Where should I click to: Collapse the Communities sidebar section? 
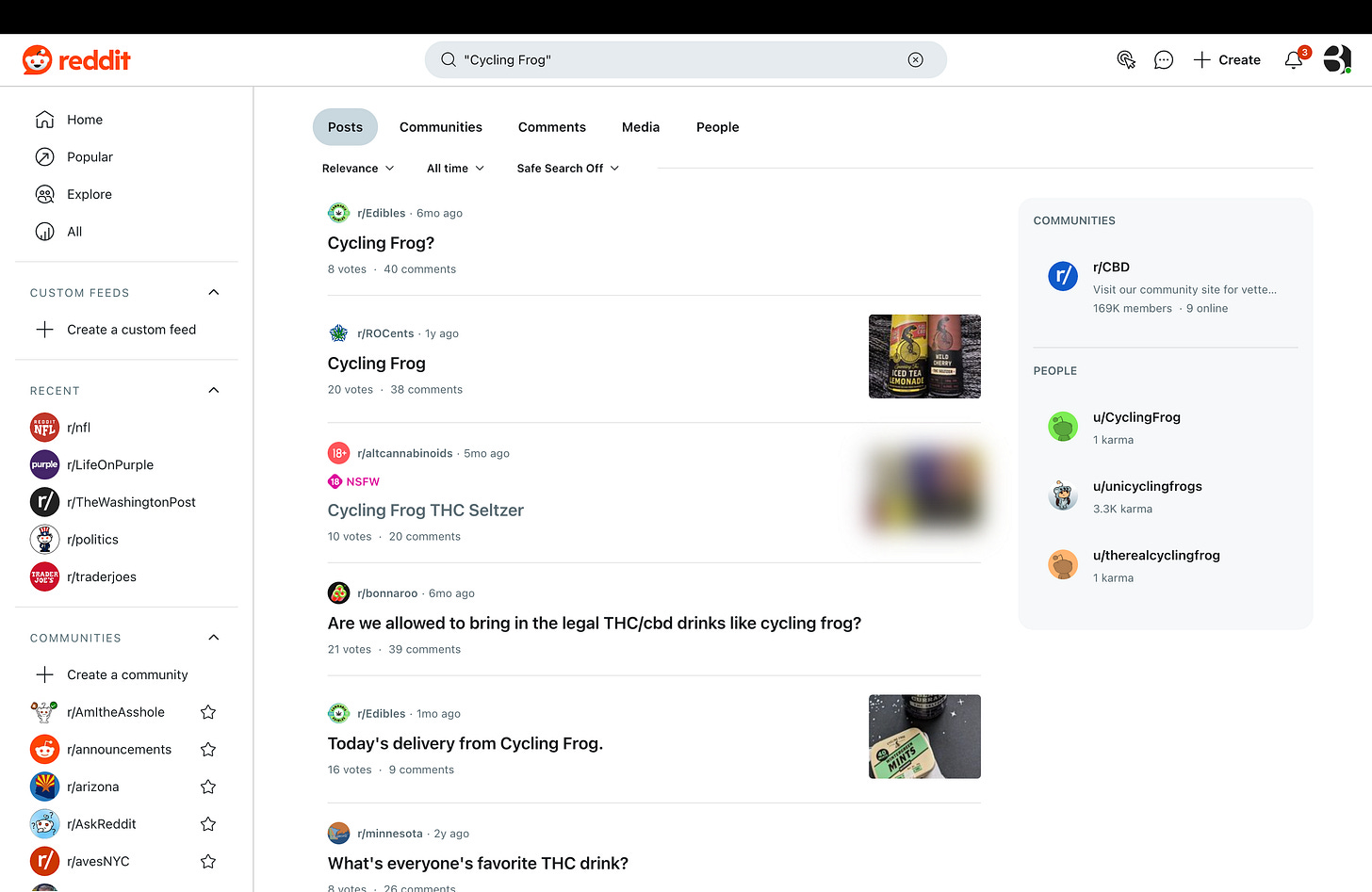click(214, 638)
